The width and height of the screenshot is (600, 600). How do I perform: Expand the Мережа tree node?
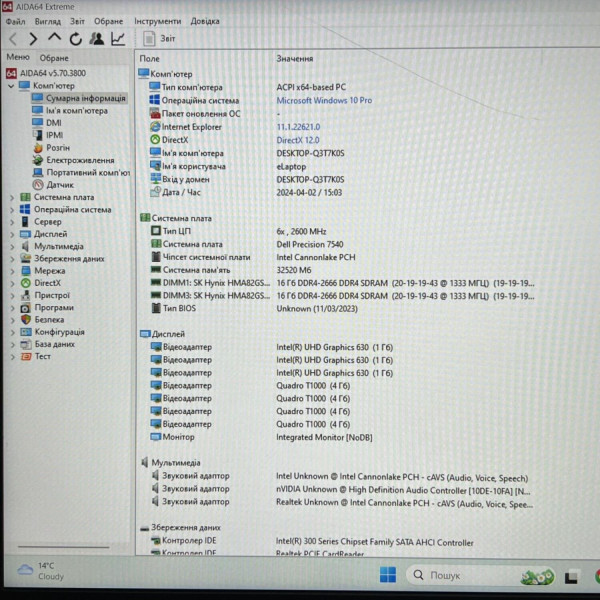coord(12,271)
